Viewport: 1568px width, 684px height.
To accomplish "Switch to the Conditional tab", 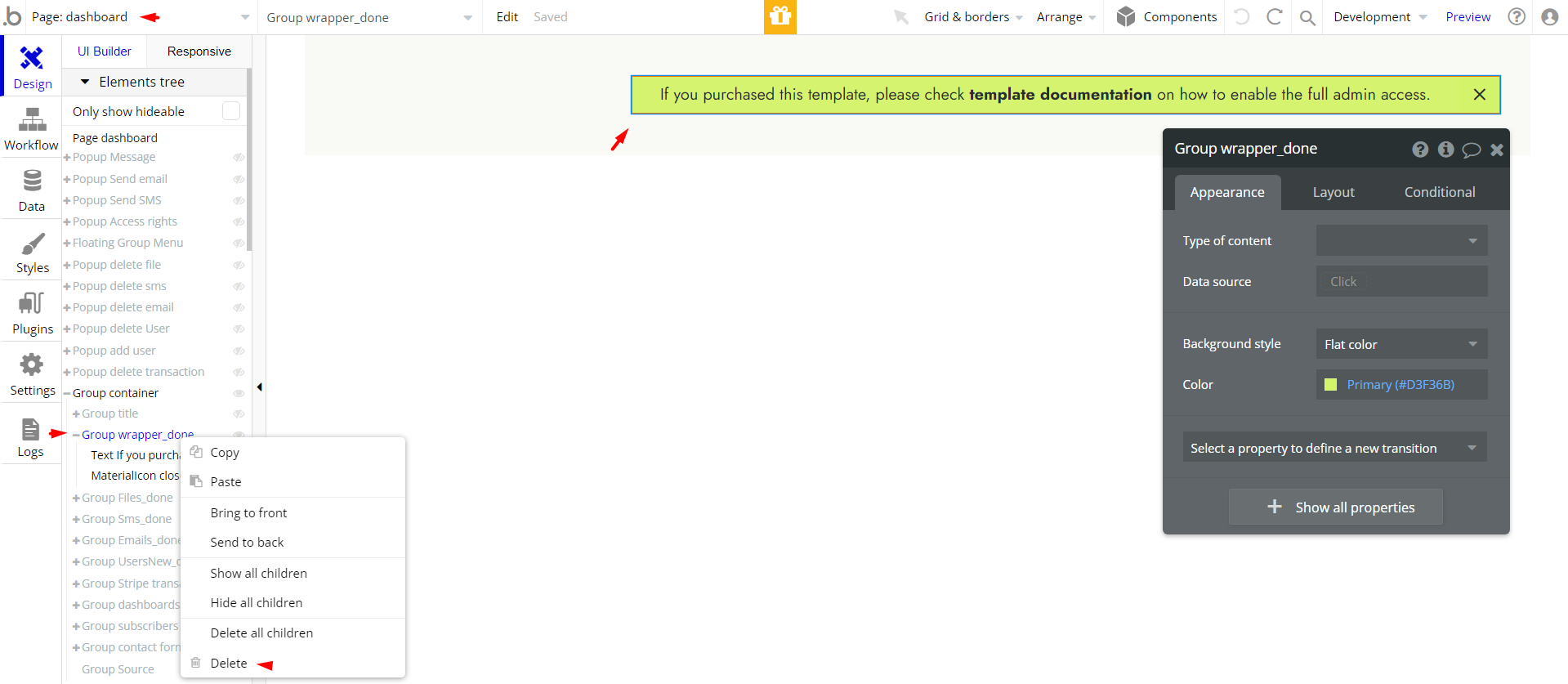I will (1440, 192).
